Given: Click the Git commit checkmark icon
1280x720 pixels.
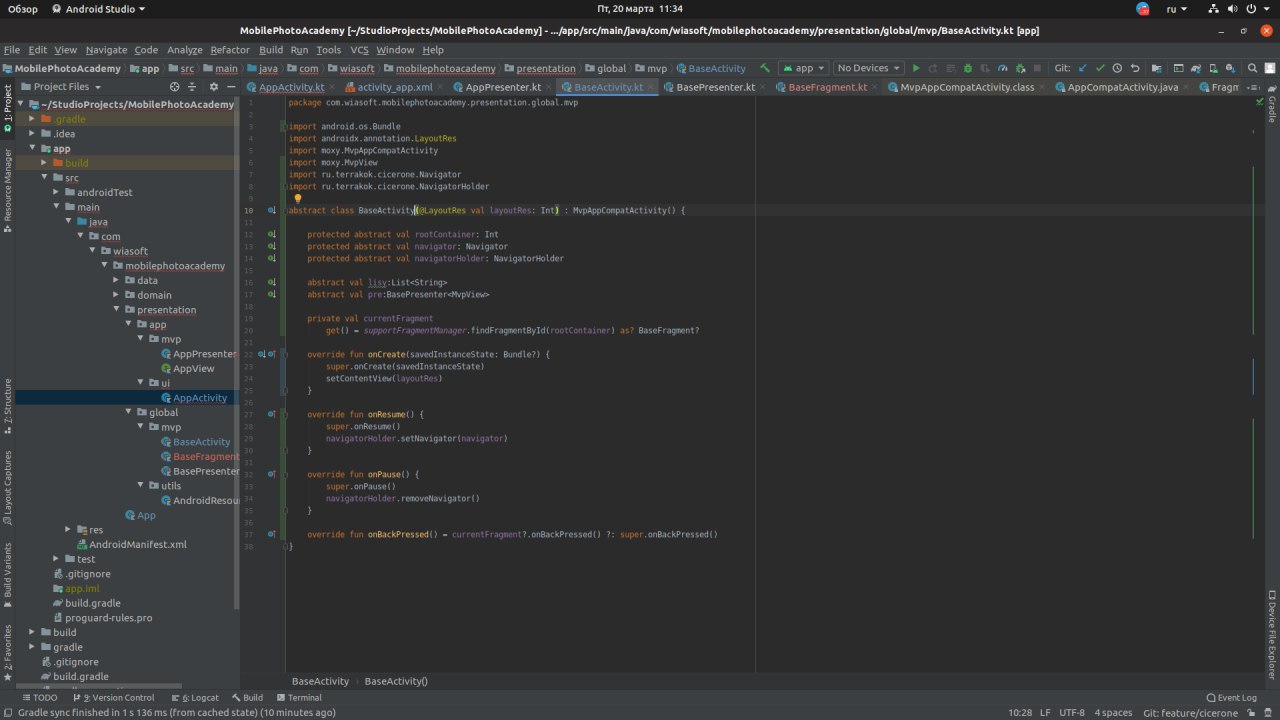Looking at the screenshot, I should pos(1100,68).
